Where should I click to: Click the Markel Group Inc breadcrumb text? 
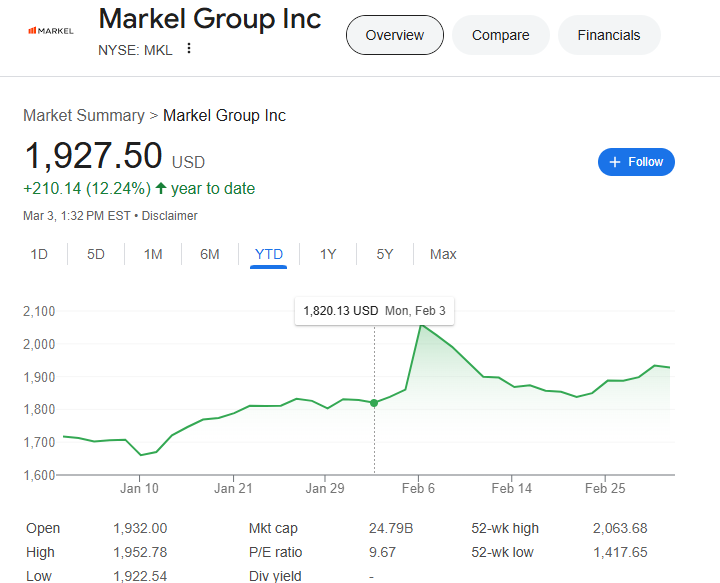(225, 116)
